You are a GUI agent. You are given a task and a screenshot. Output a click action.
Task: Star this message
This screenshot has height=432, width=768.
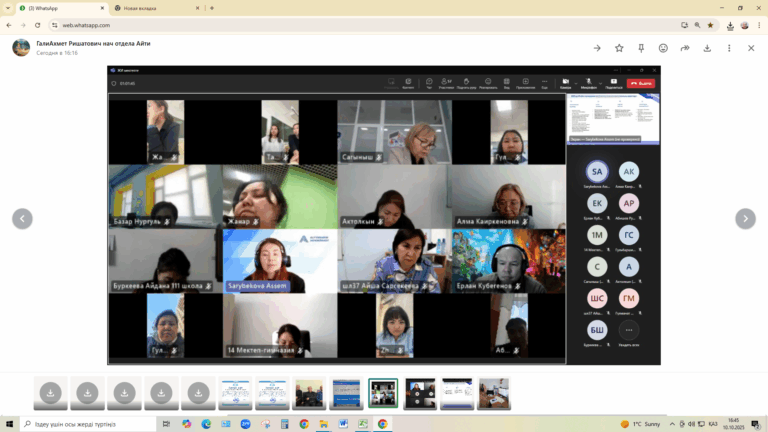click(619, 47)
